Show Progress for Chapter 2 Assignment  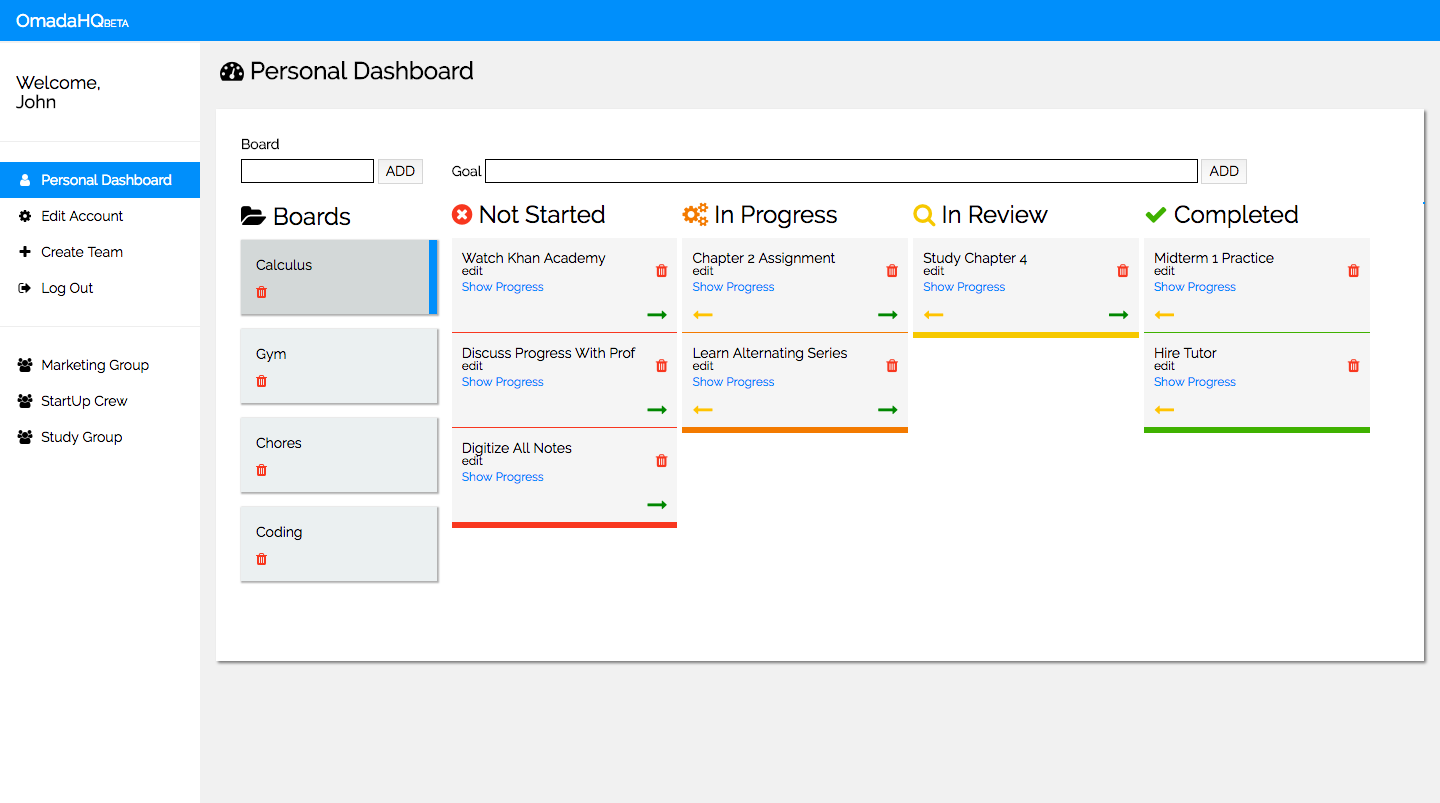point(733,287)
